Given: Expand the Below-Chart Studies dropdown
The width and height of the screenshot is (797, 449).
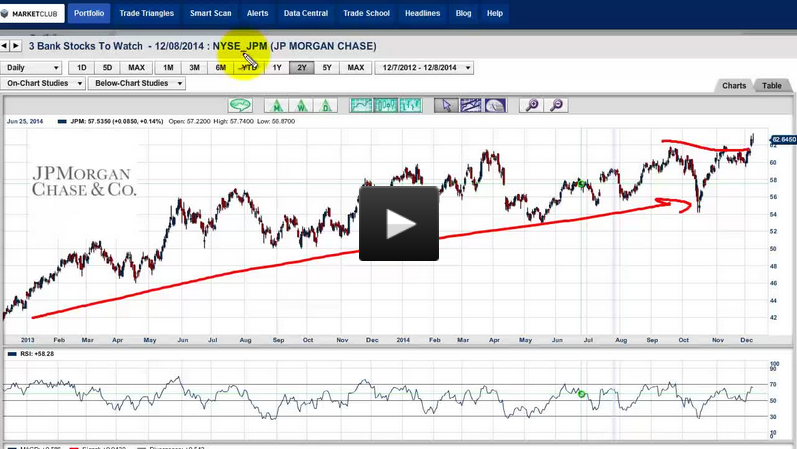Looking at the screenshot, I should pyautogui.click(x=137, y=83).
